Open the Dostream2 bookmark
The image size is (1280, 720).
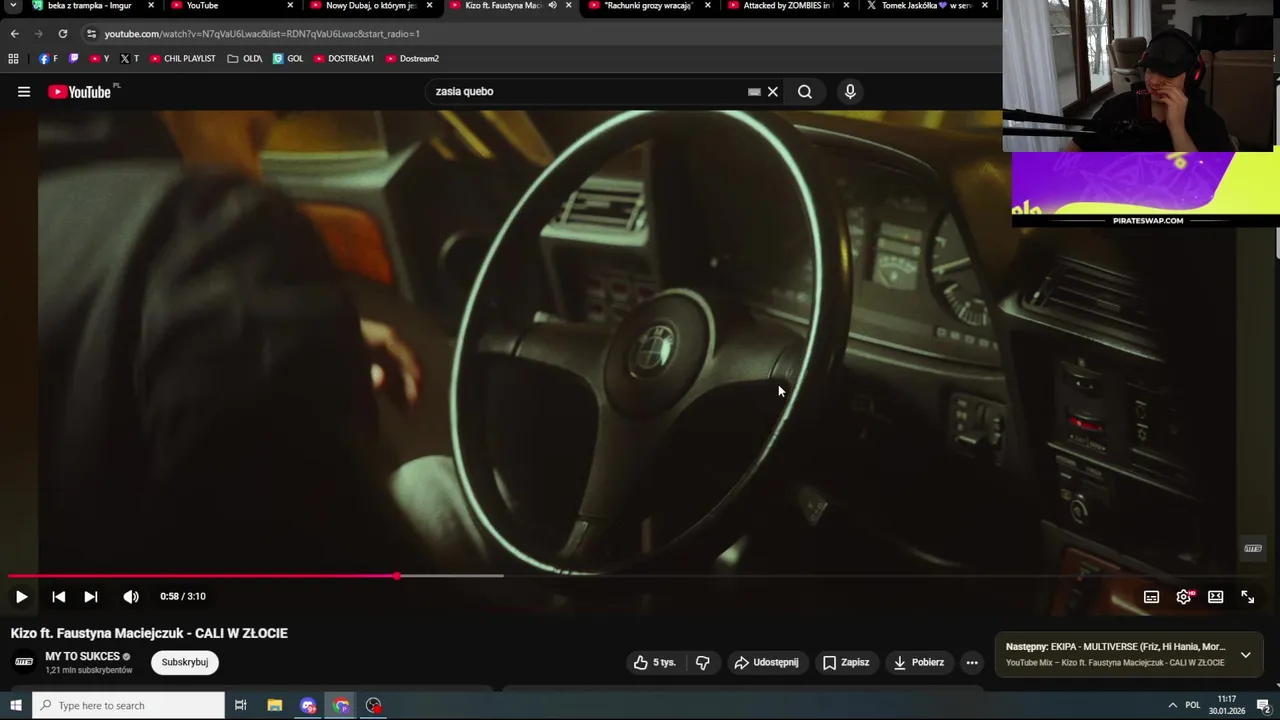point(412,59)
